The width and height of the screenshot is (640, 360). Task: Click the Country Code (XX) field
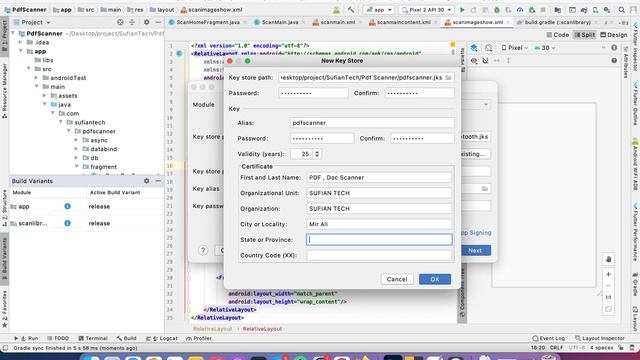[x=379, y=255]
